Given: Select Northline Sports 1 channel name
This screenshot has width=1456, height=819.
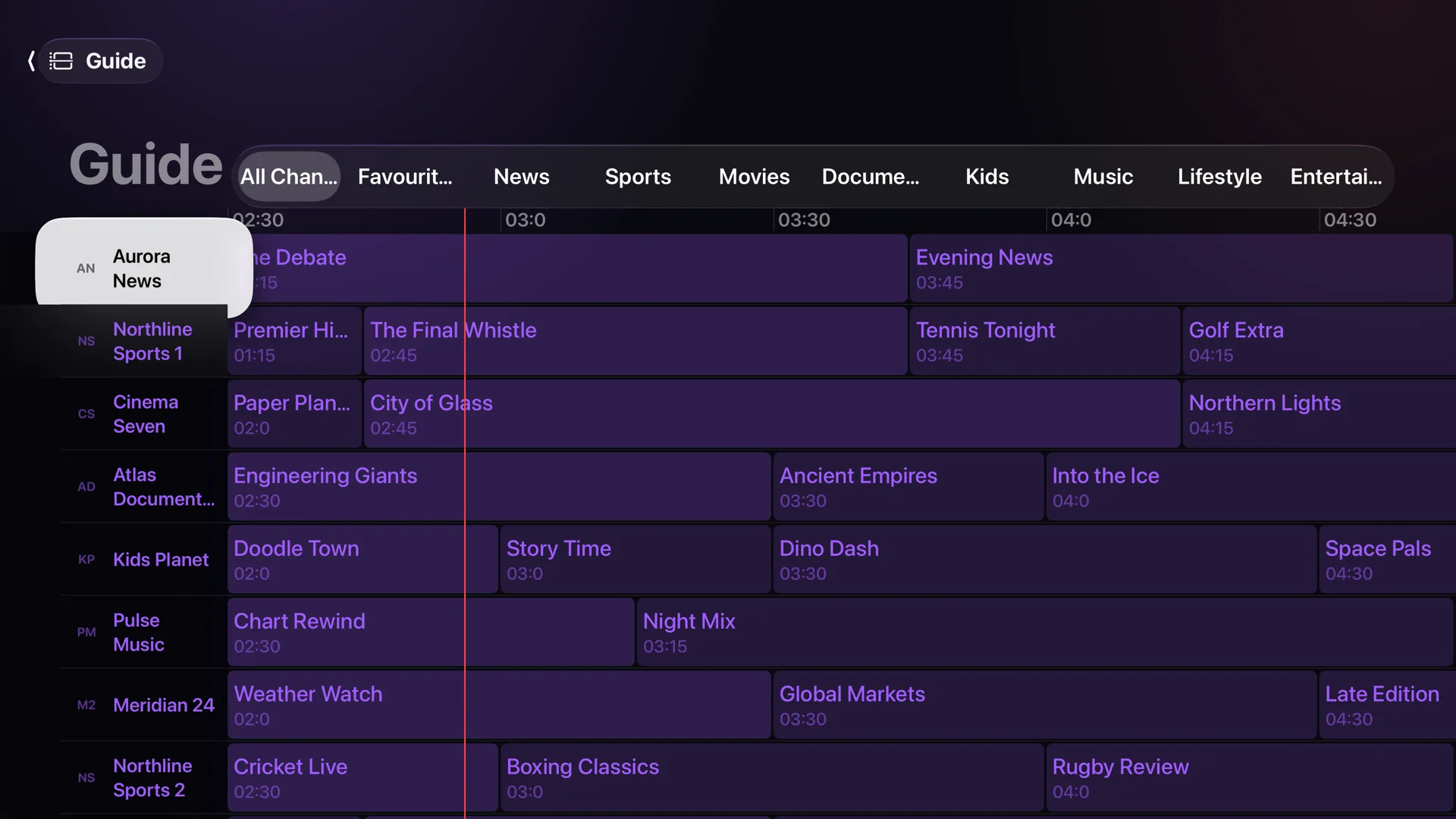Looking at the screenshot, I should point(152,341).
